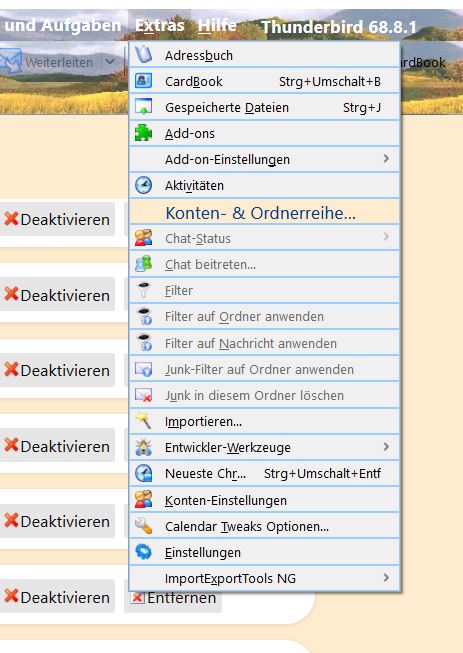The width and height of the screenshot is (463, 653).
Task: Click the Gespeicherte Dateien download icon
Action: [143, 107]
